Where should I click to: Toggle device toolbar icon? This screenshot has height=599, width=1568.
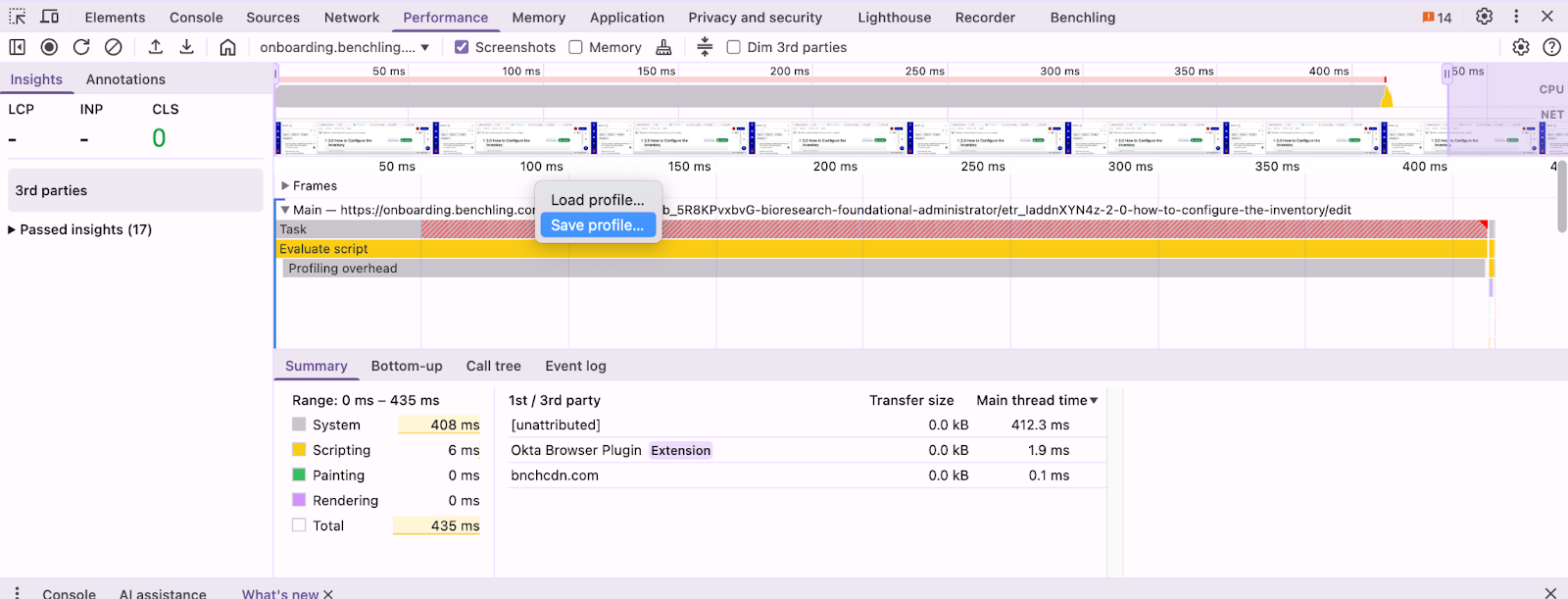[x=50, y=17]
